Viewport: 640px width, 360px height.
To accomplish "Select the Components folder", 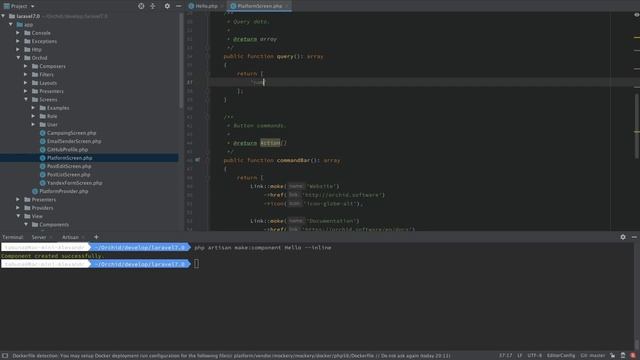I will pos(54,224).
